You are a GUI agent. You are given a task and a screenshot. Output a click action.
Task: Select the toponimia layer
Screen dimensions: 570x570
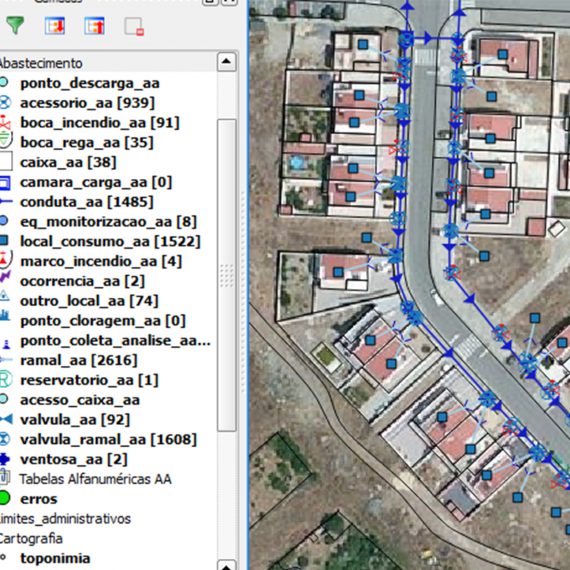(x=55, y=558)
